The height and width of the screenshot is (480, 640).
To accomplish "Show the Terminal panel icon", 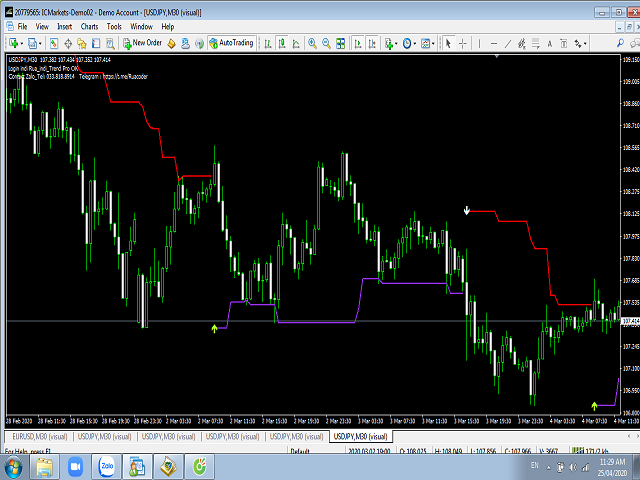I will [x=96, y=43].
